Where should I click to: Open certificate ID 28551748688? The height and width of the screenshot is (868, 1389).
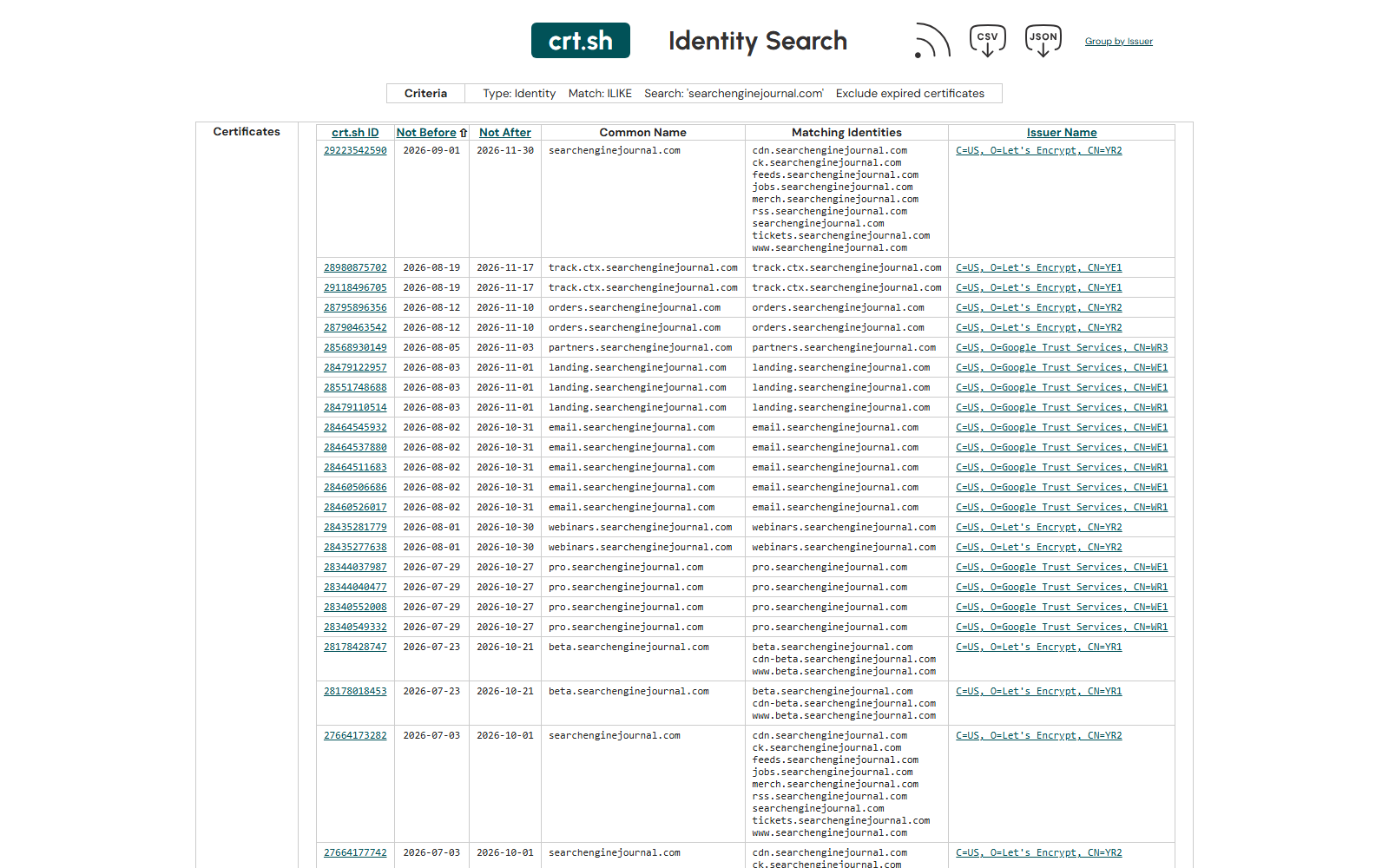coord(355,388)
